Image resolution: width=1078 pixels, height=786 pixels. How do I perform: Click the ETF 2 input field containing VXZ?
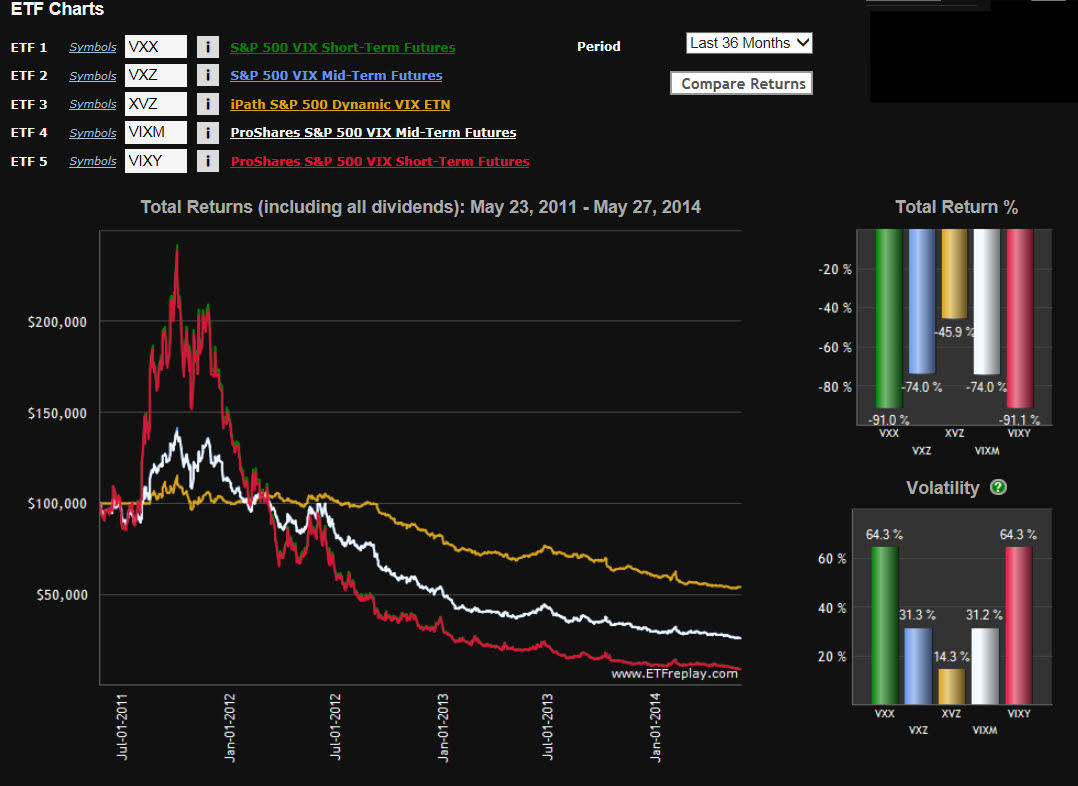pos(156,75)
